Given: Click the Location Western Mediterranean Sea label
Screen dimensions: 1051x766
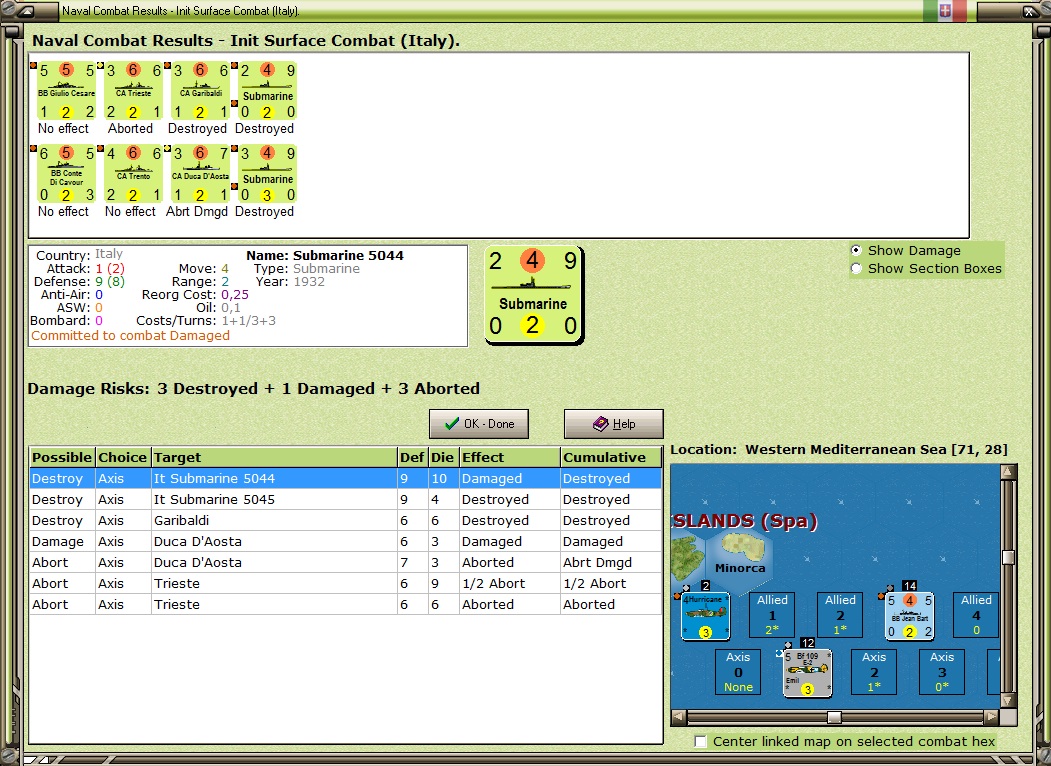Looking at the screenshot, I should (839, 450).
